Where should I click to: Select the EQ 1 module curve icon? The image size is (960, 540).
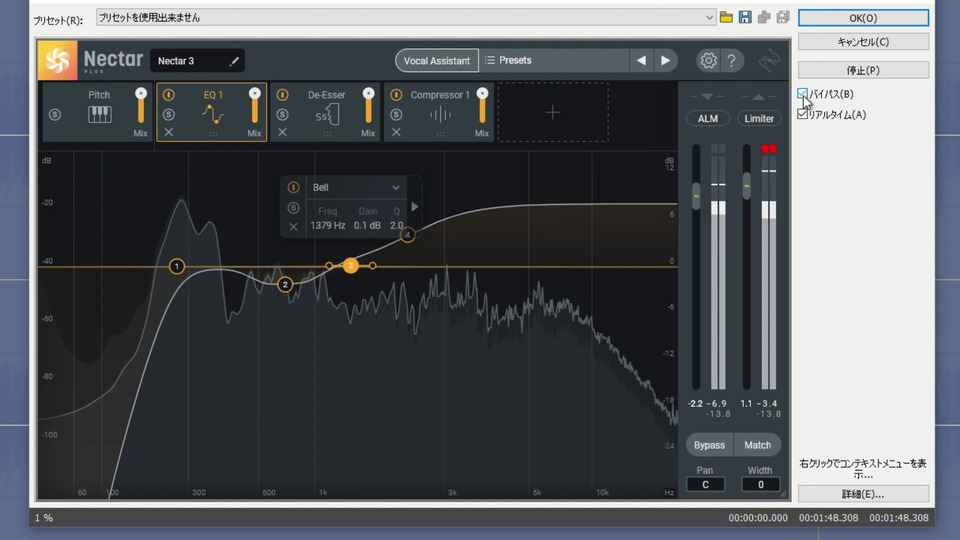tap(212, 114)
